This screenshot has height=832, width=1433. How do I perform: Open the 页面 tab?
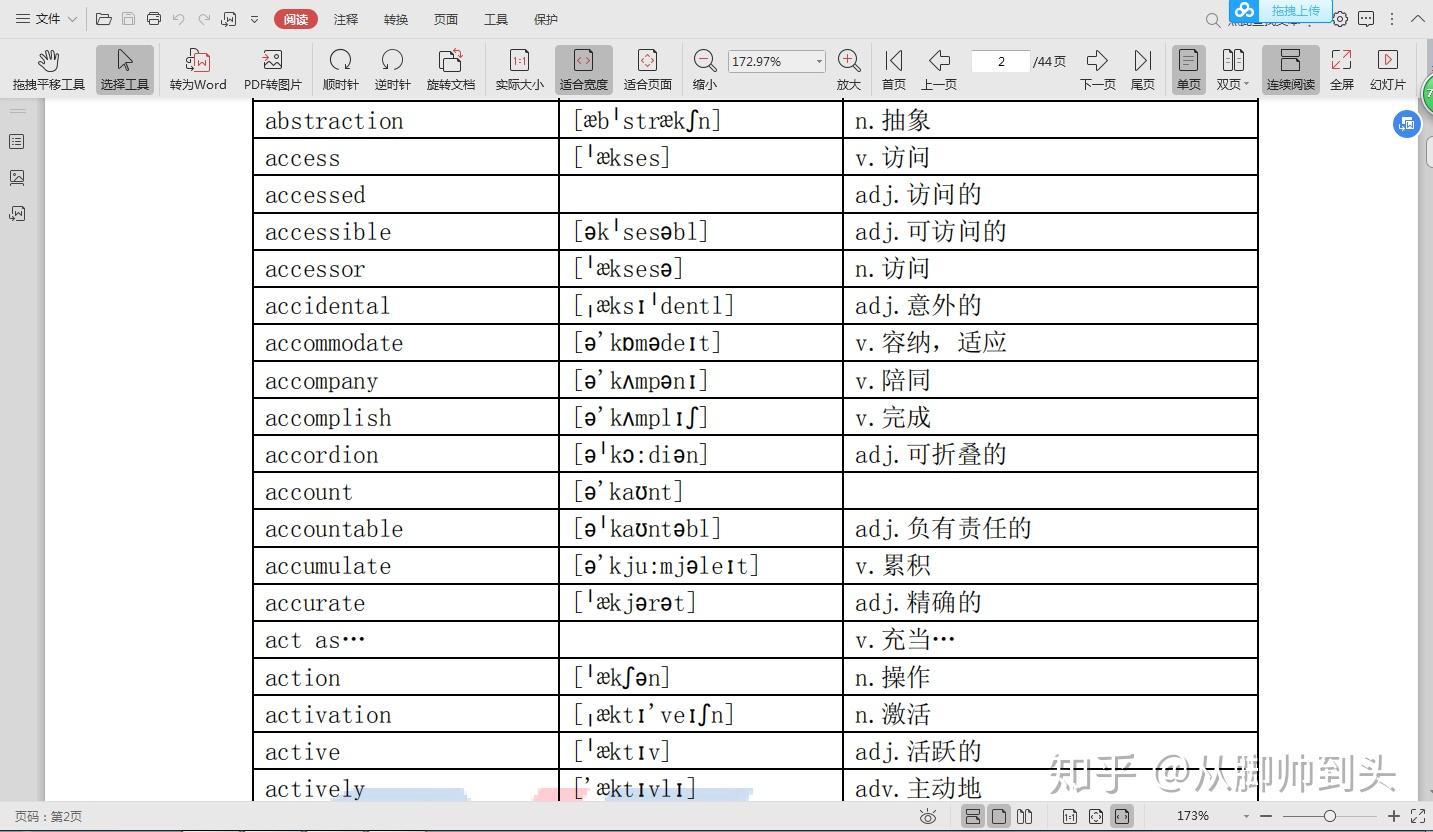coord(446,19)
